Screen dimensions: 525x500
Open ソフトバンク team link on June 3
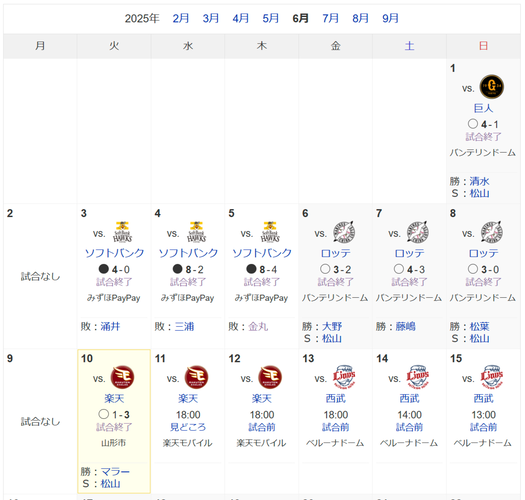pyautogui.click(x=114, y=253)
